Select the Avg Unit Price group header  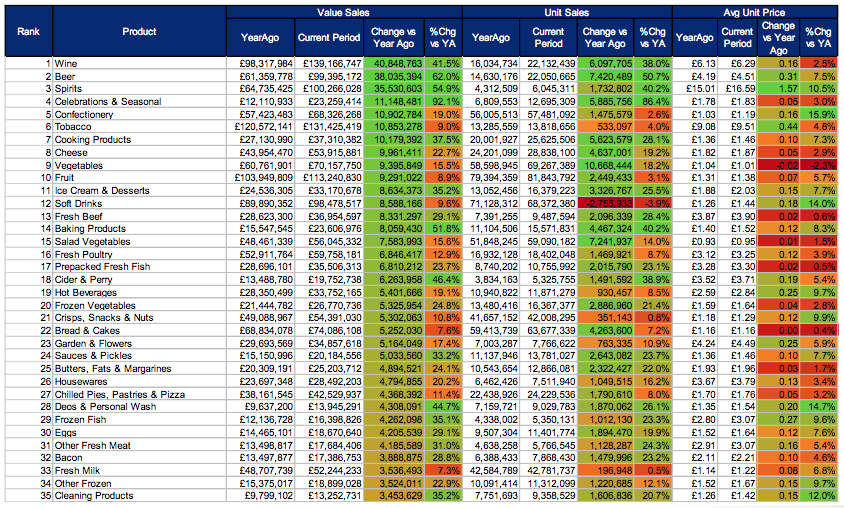(755, 12)
